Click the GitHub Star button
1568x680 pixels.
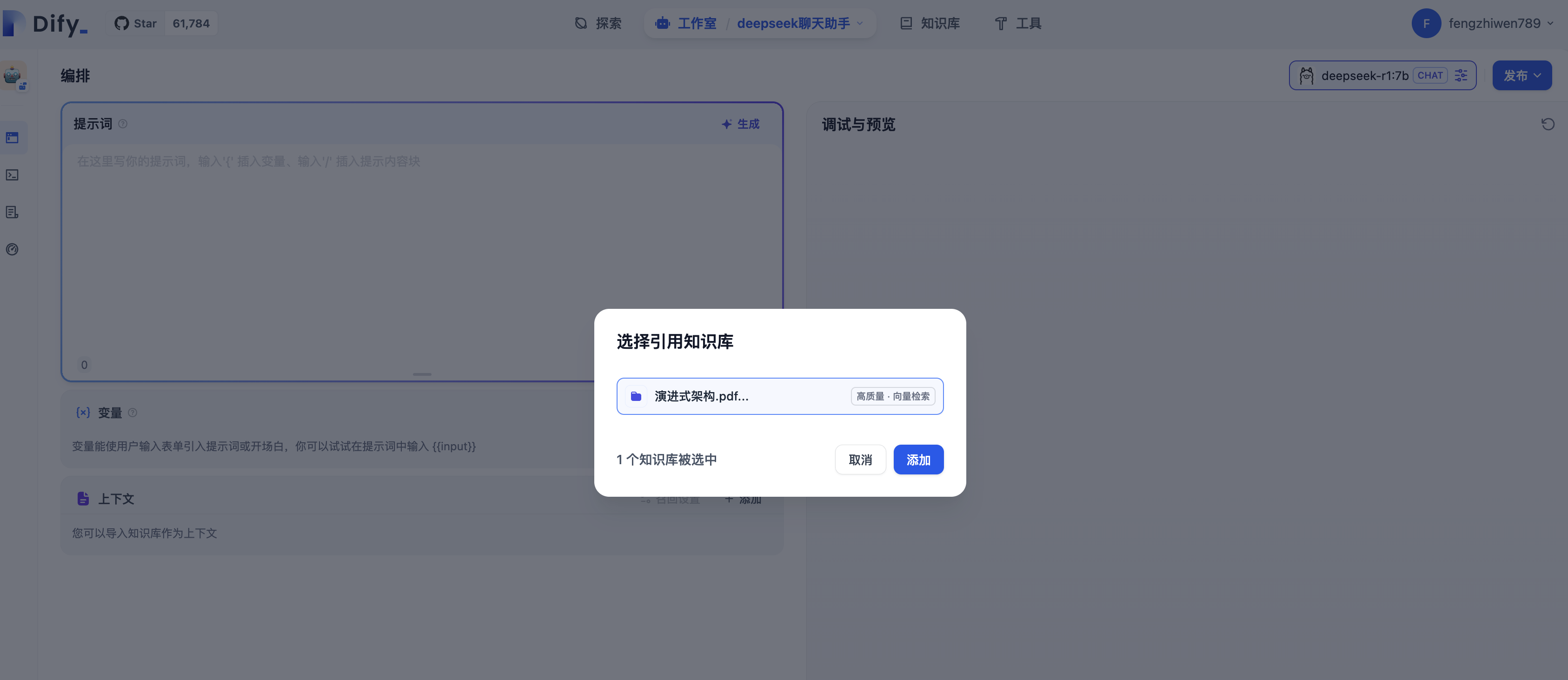[136, 23]
